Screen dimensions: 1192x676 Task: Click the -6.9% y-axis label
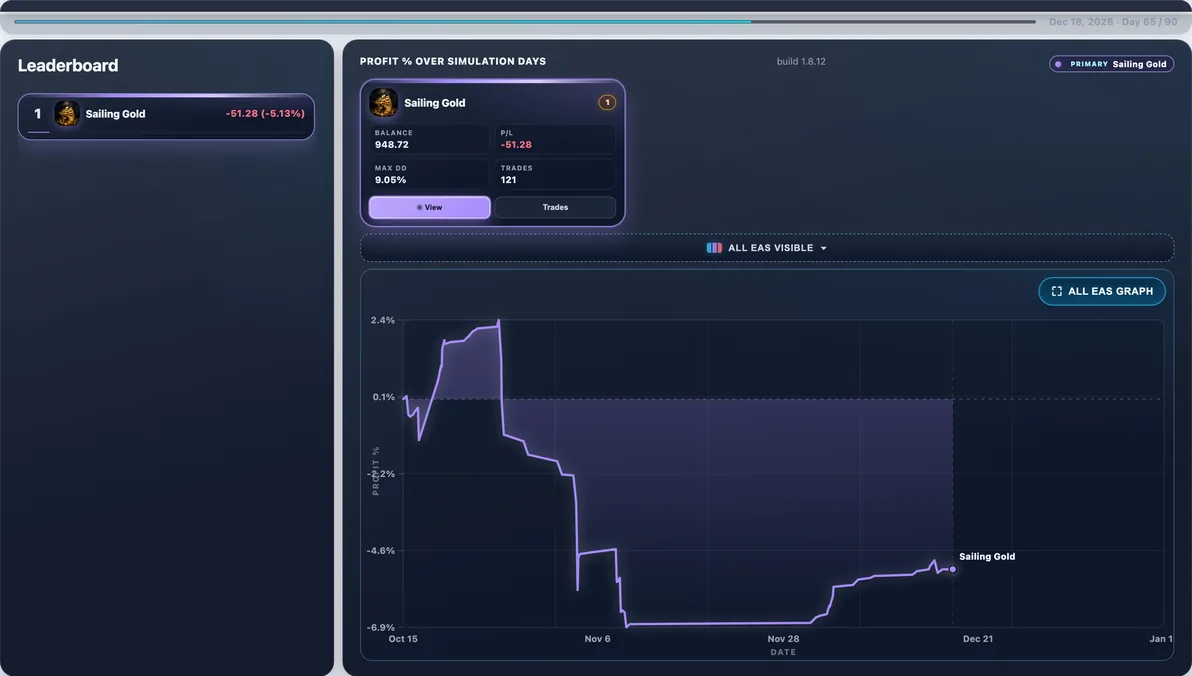click(x=381, y=627)
